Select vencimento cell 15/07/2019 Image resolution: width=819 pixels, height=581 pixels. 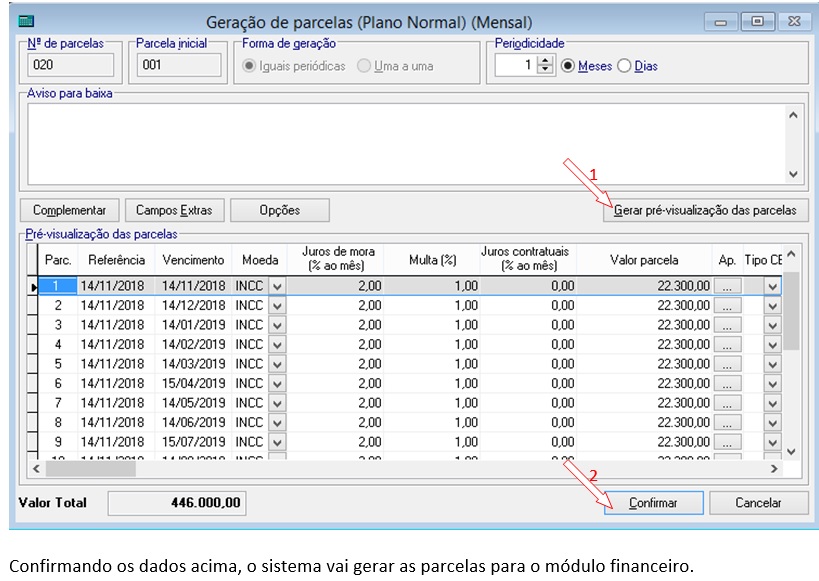[x=193, y=442]
